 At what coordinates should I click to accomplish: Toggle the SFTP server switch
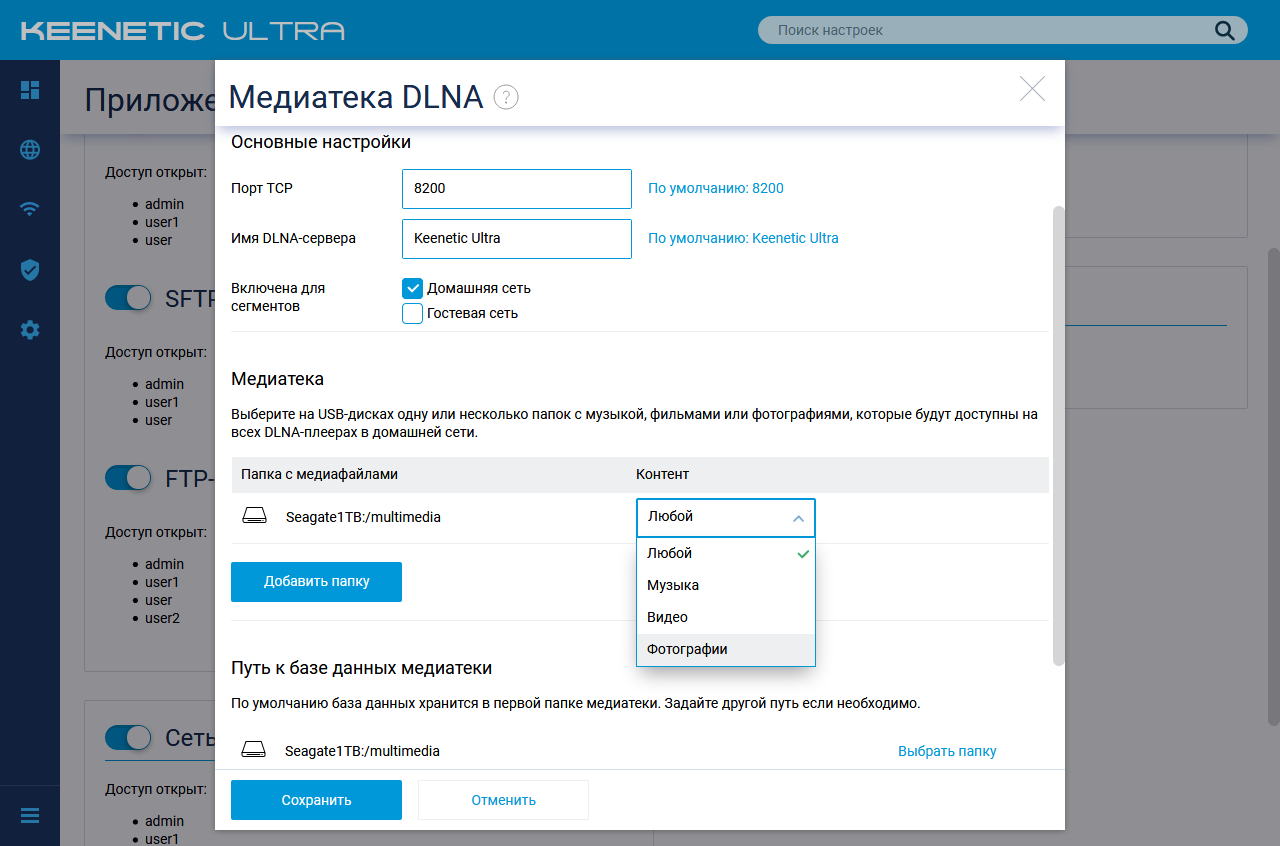128,298
